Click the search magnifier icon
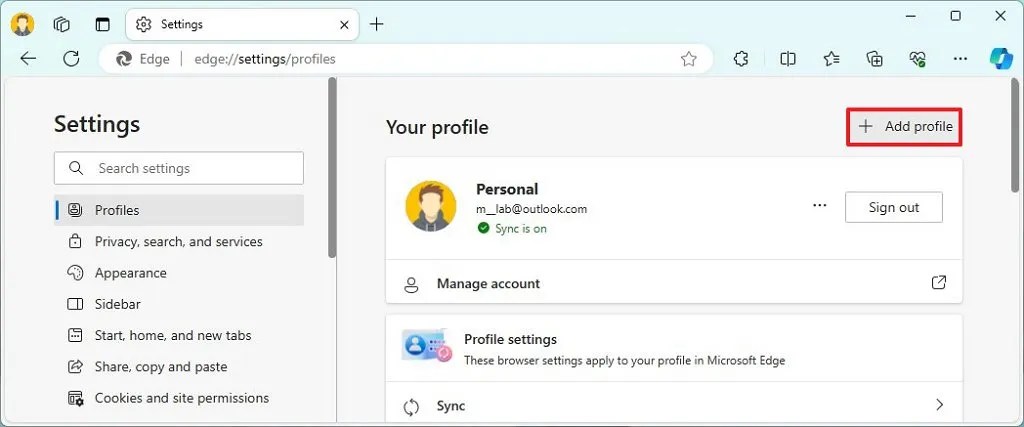This screenshot has height=427, width=1024. tap(76, 168)
